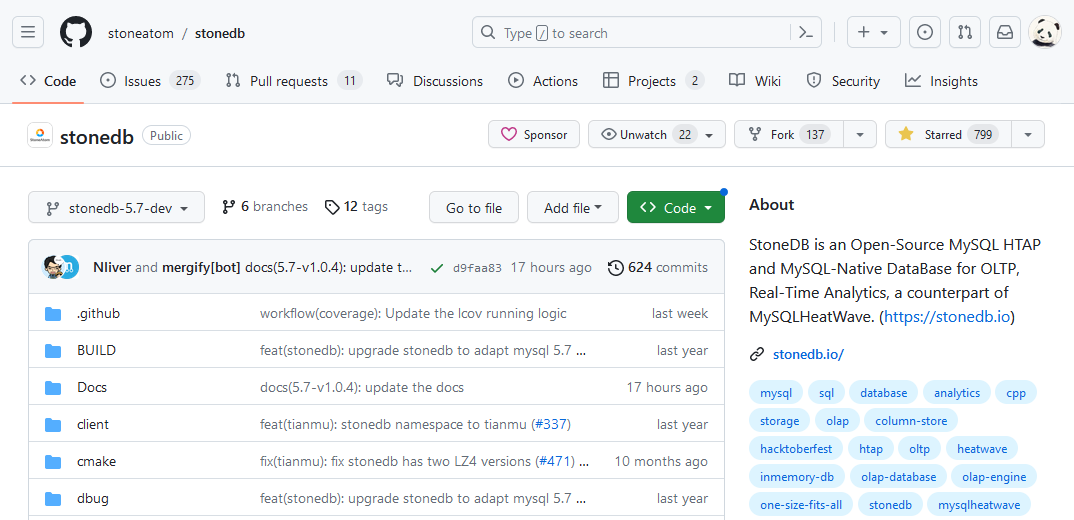Click the heatwave topic tag
1074x520 pixels.
point(982,449)
